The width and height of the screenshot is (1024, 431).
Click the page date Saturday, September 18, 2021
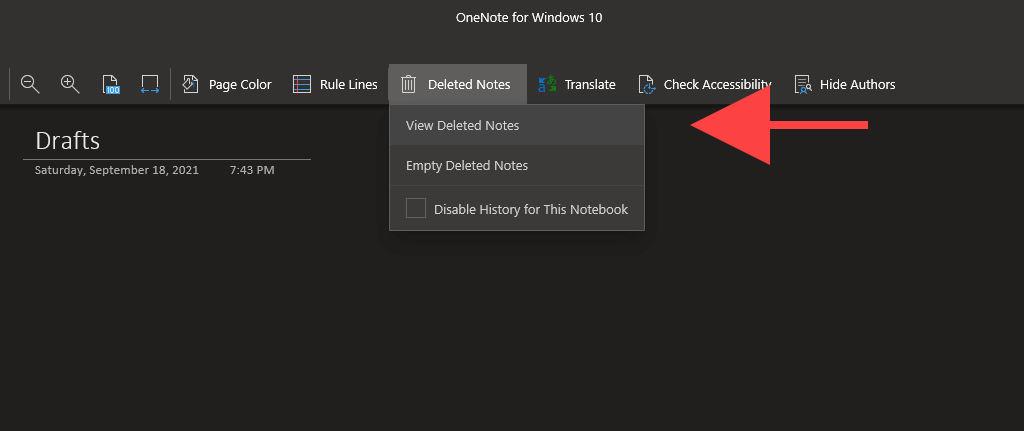[x=117, y=170]
